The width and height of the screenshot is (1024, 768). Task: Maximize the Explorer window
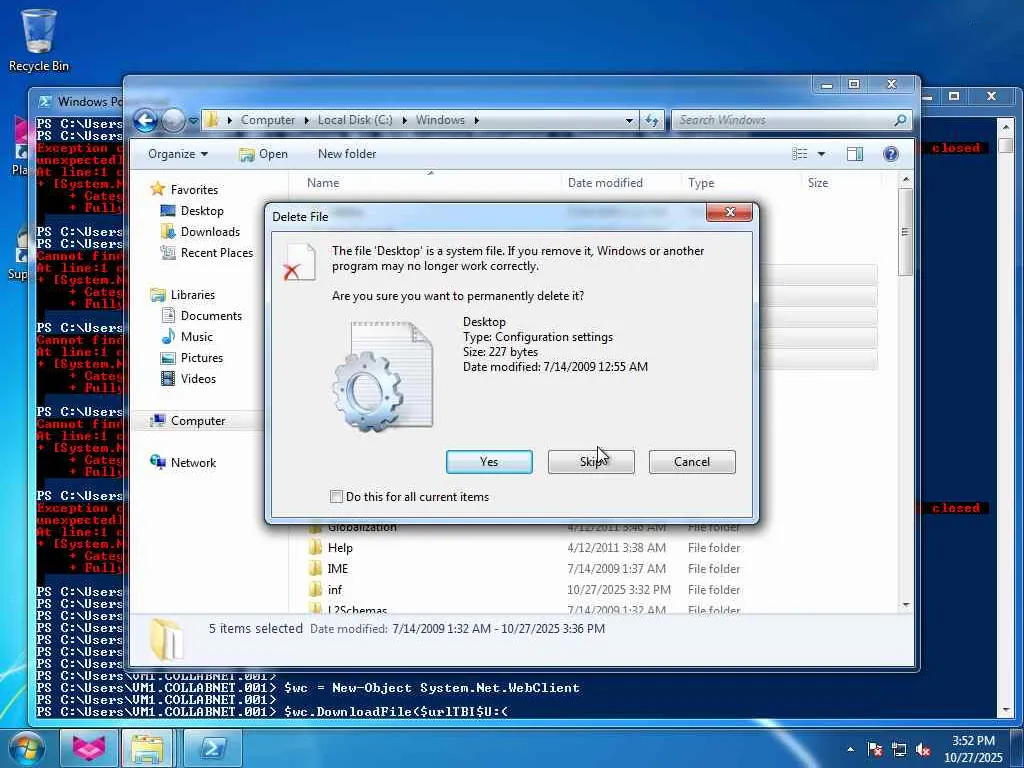coord(854,84)
